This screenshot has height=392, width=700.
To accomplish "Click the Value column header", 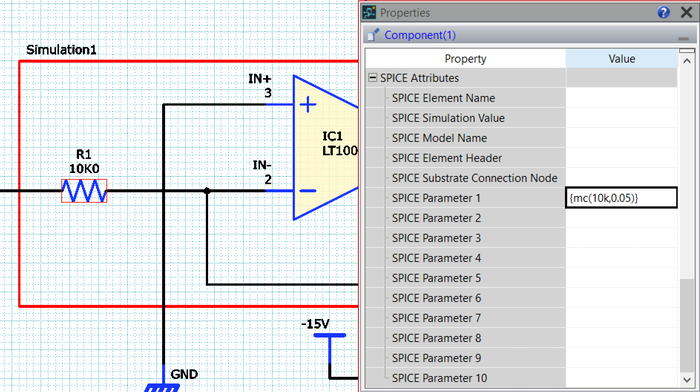I will tap(621, 59).
